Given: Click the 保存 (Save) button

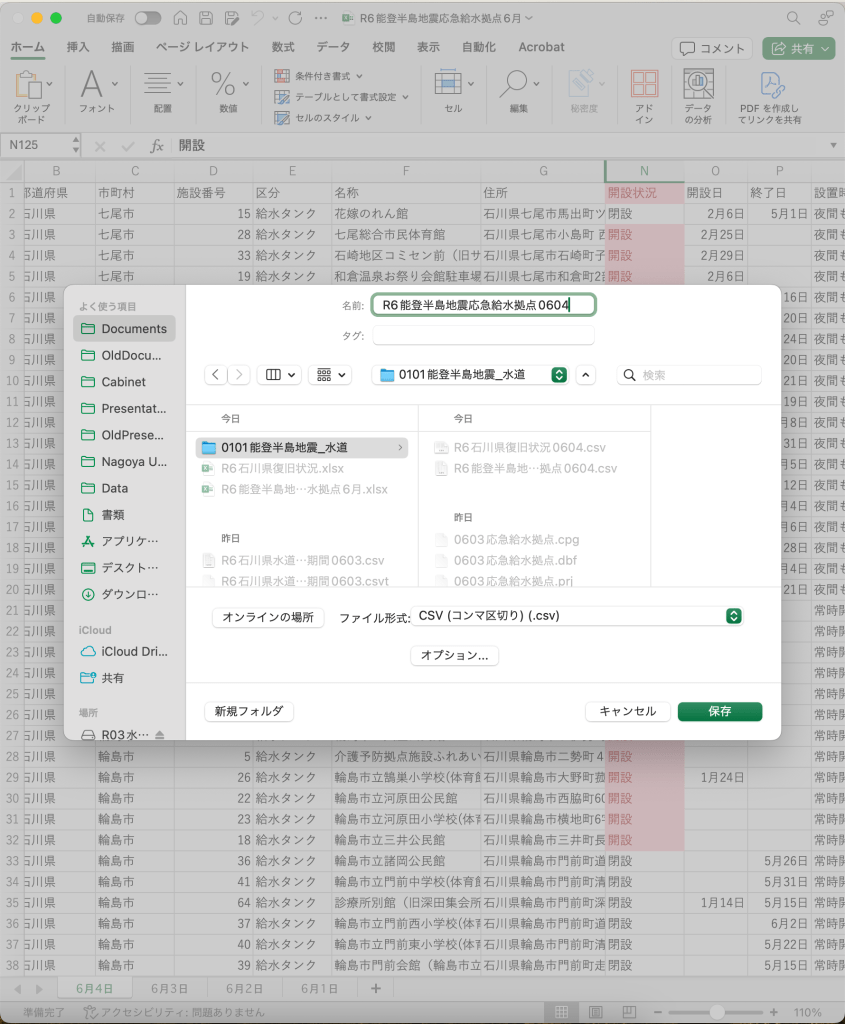Looking at the screenshot, I should click(x=719, y=711).
